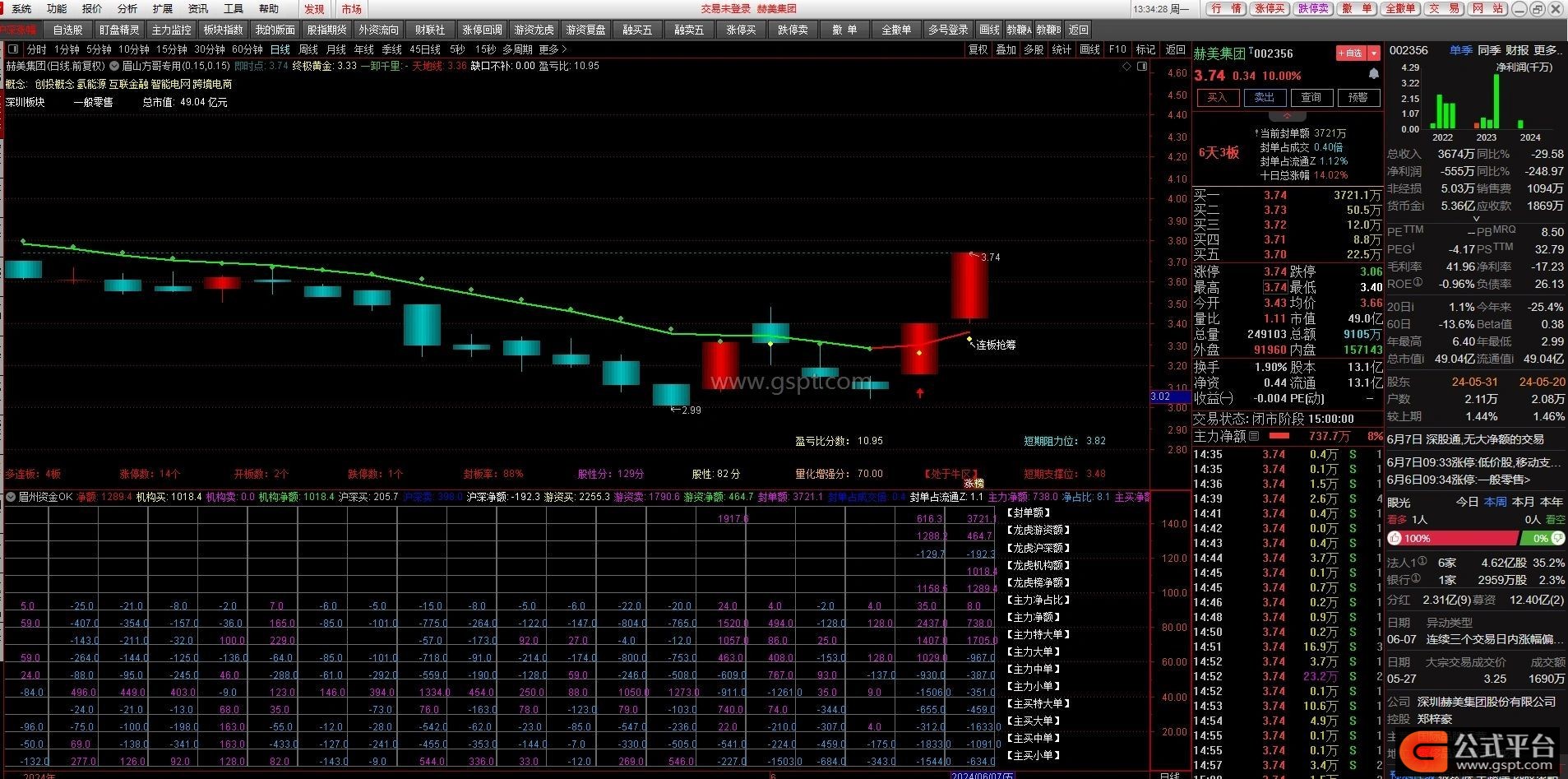Image resolution: width=1568 pixels, height=779 pixels.
Task: Click the 智能电网 concept tag
Action: [170, 84]
